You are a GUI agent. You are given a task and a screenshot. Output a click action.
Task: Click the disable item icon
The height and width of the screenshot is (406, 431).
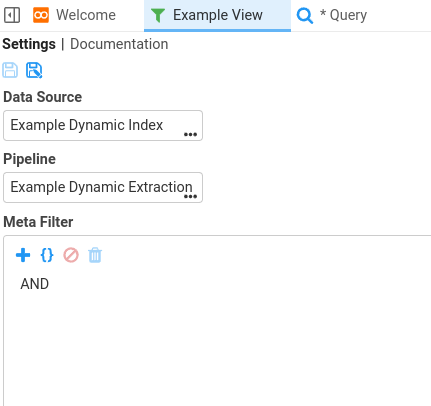(71, 255)
